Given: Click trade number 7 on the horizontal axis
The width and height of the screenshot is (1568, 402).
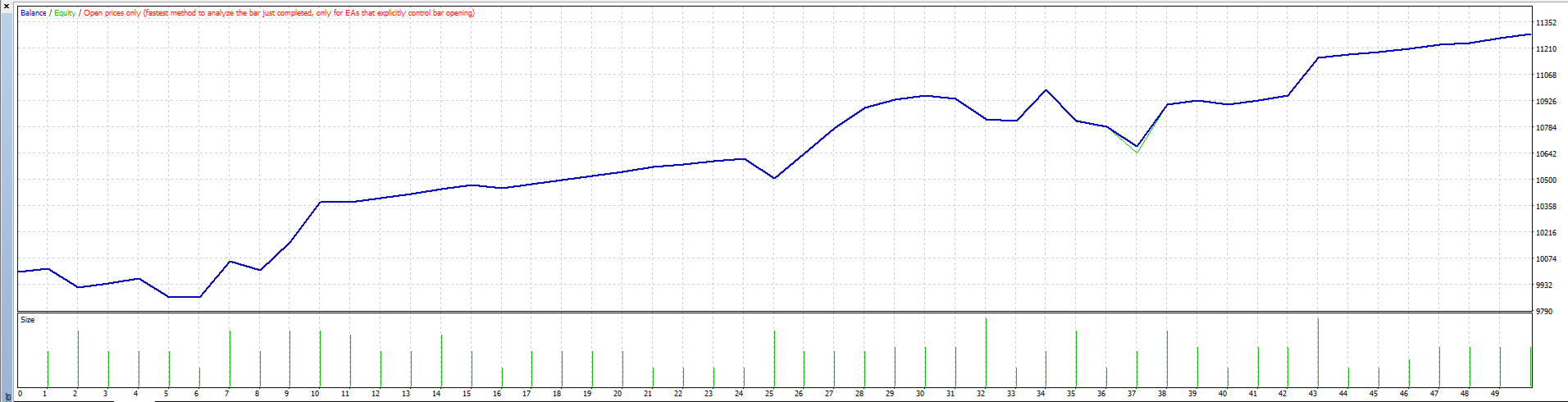Looking at the screenshot, I should click(226, 394).
